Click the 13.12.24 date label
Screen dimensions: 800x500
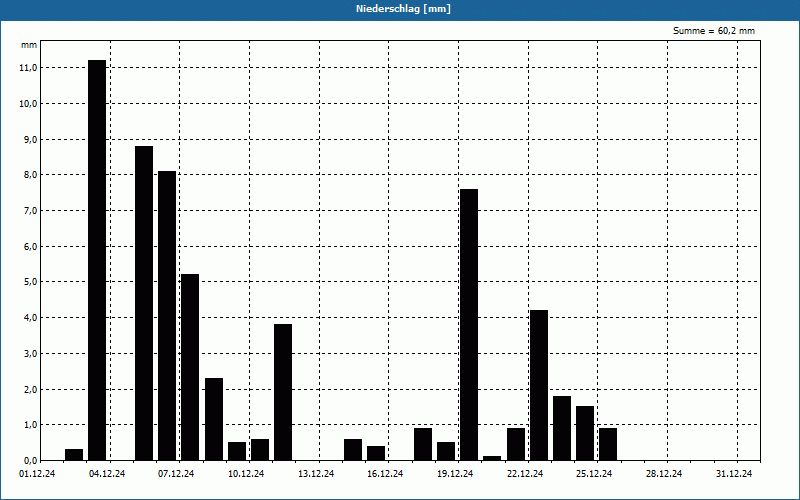(316, 474)
